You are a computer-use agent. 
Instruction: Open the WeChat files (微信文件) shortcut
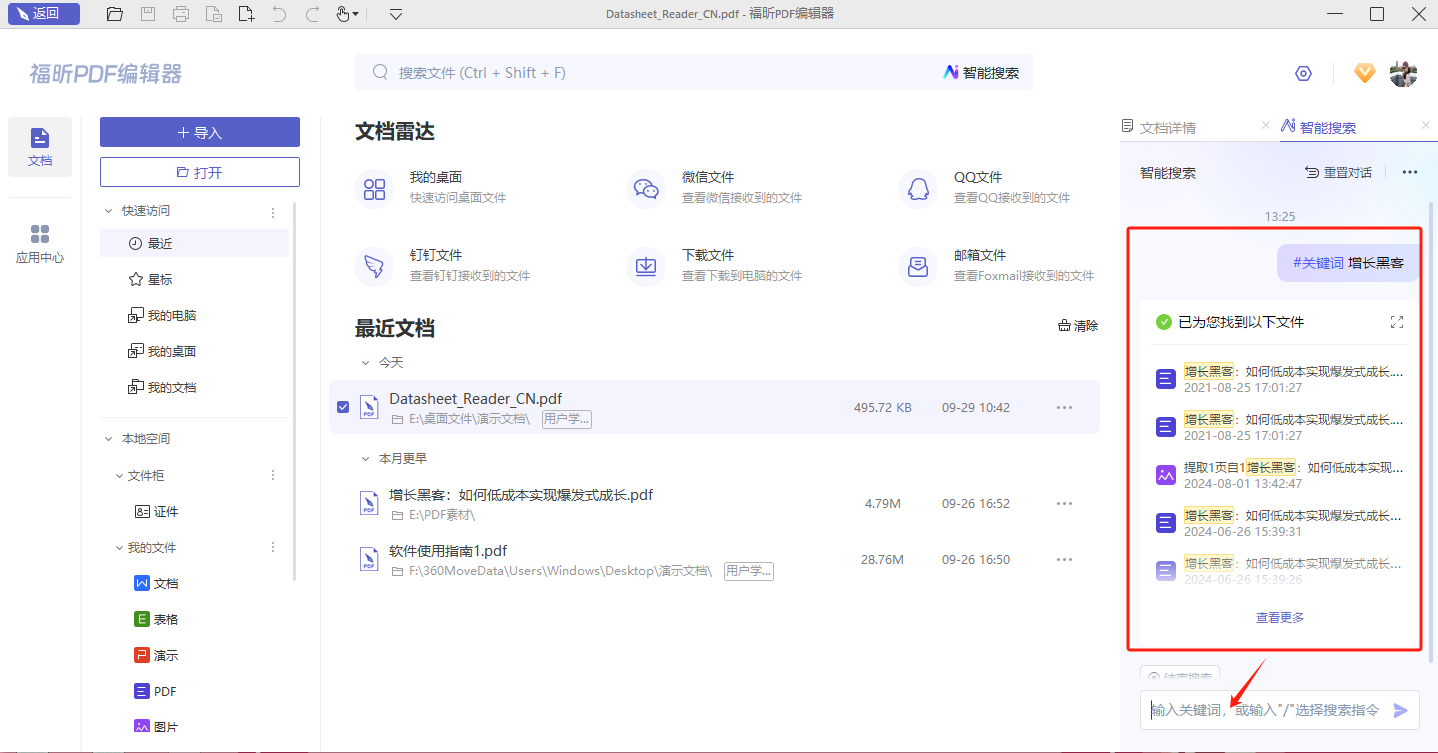[x=647, y=188]
